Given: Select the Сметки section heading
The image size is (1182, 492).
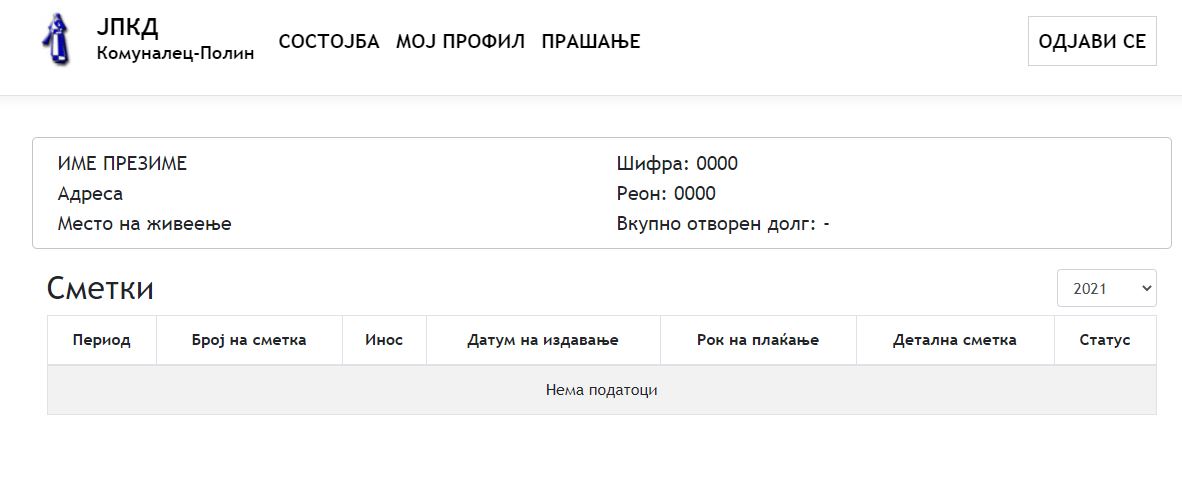Looking at the screenshot, I should 100,289.
